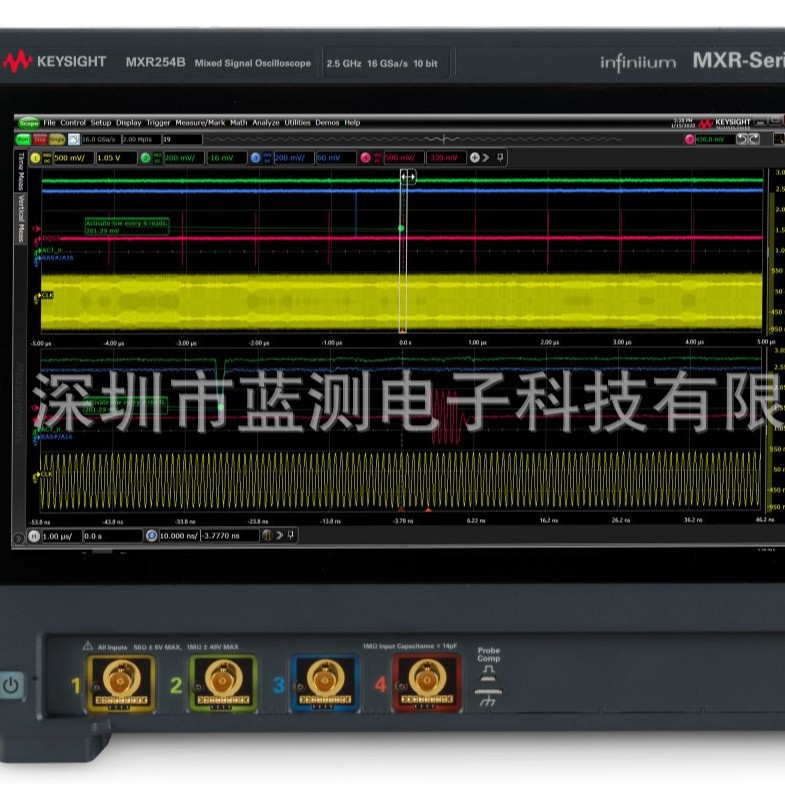Open the Math menu

pos(238,123)
